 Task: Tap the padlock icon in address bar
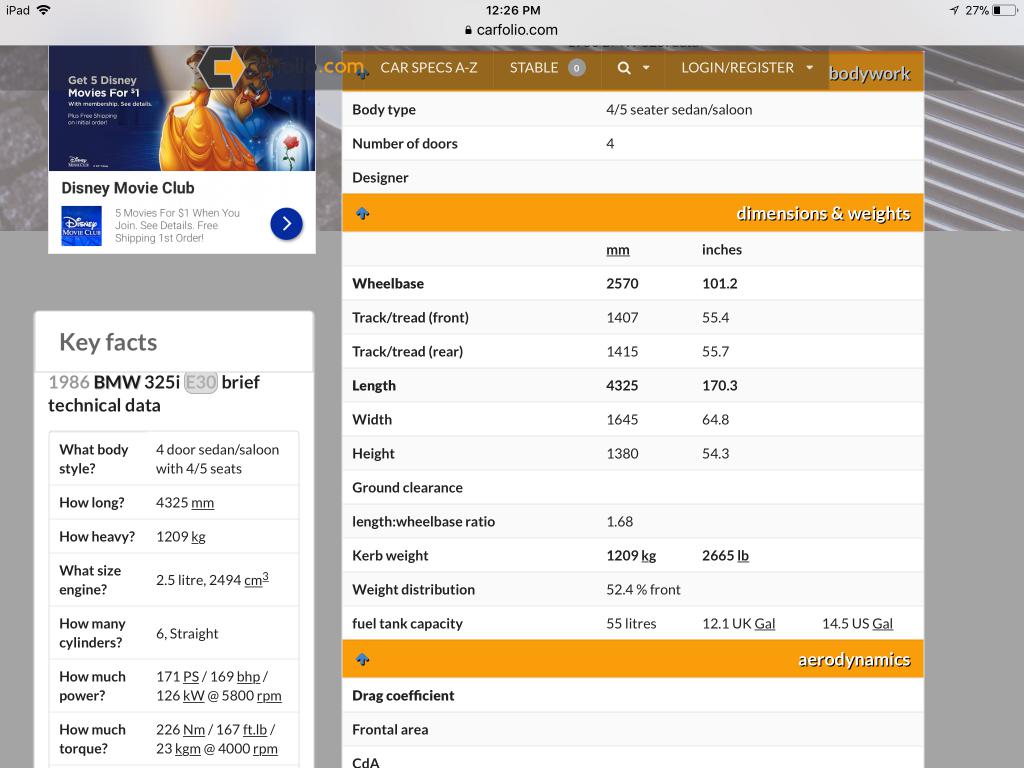(468, 30)
